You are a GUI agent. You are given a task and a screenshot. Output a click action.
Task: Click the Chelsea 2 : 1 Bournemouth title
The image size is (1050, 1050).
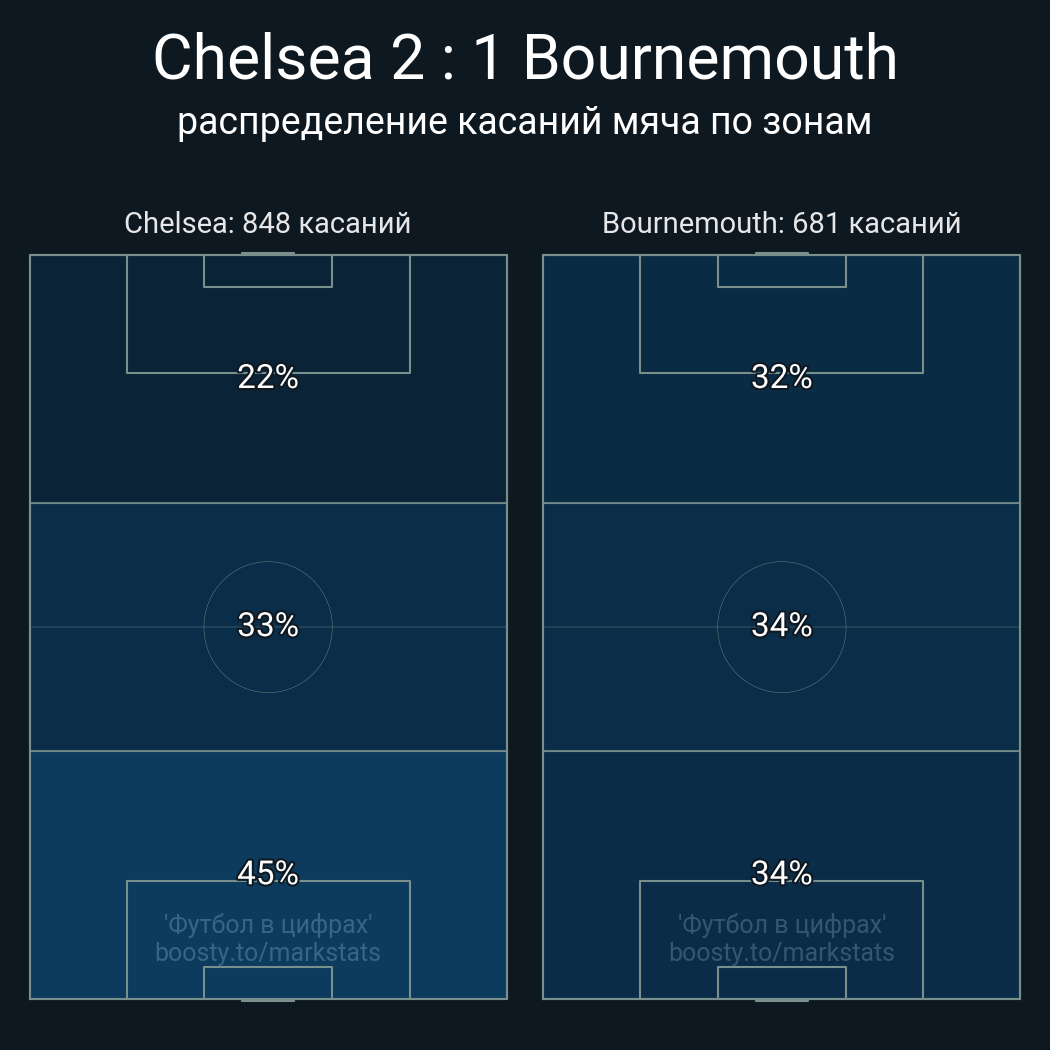(525, 58)
